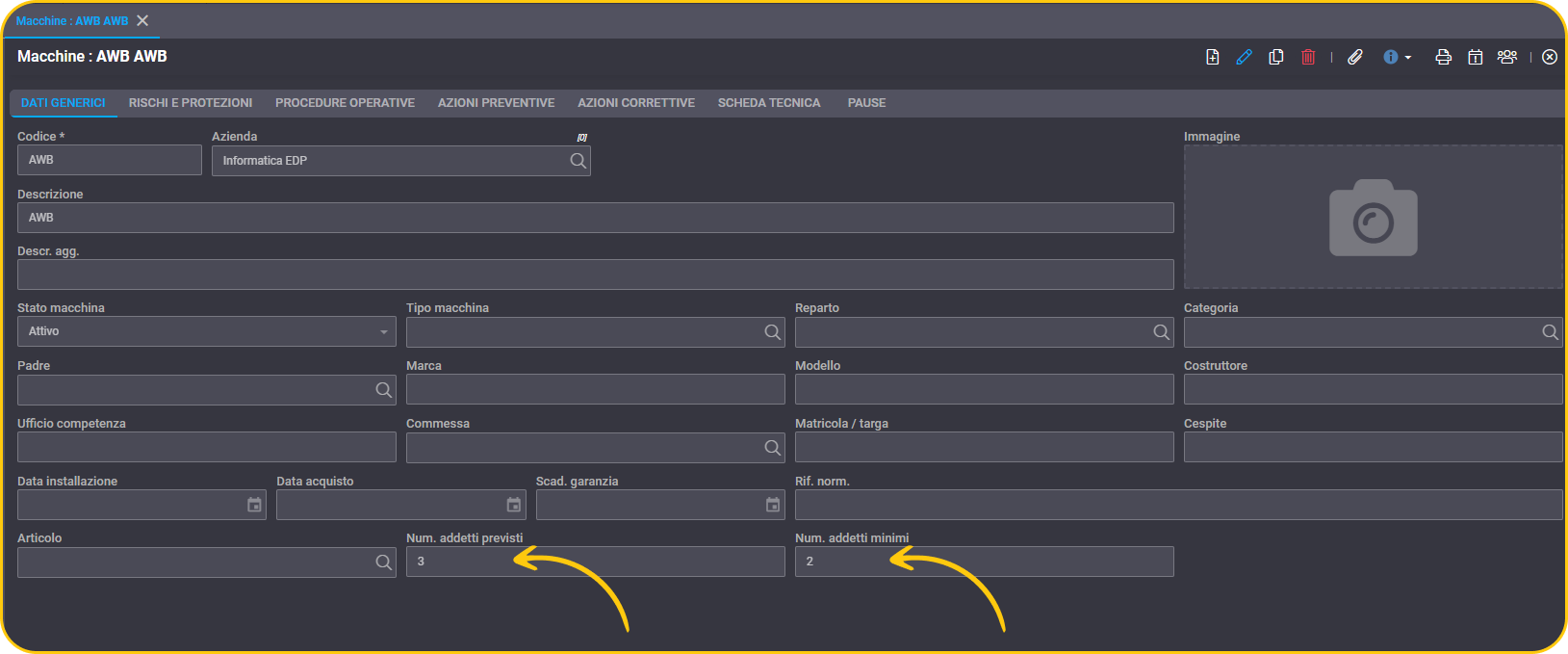Click the Articolo search icon
The height and width of the screenshot is (654, 1568).
(383, 562)
